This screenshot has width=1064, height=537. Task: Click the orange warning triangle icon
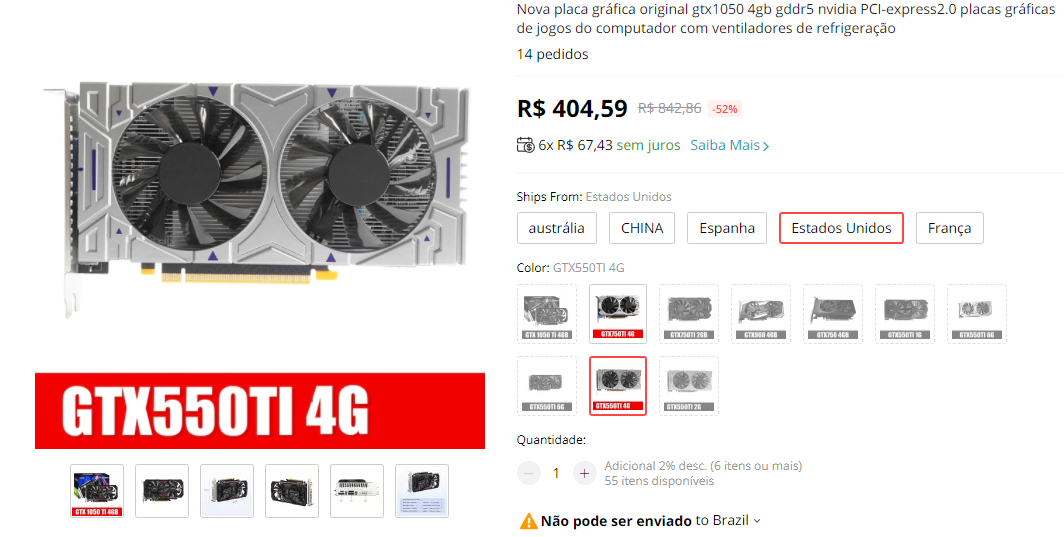click(528, 521)
